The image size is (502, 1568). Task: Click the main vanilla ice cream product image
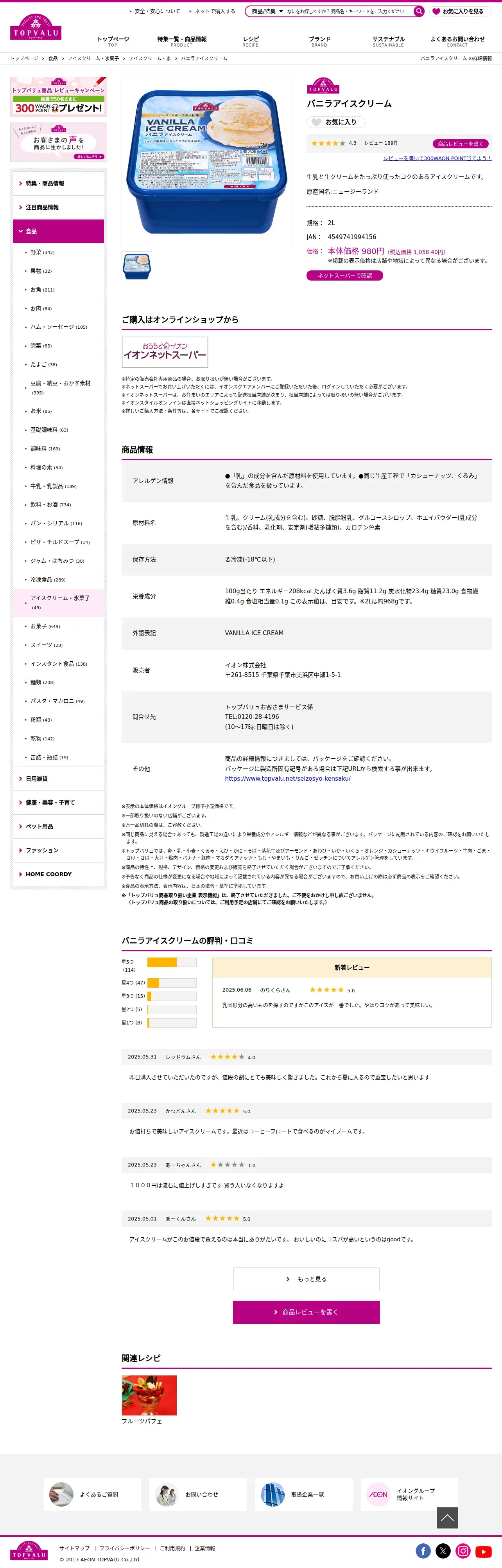click(x=207, y=162)
